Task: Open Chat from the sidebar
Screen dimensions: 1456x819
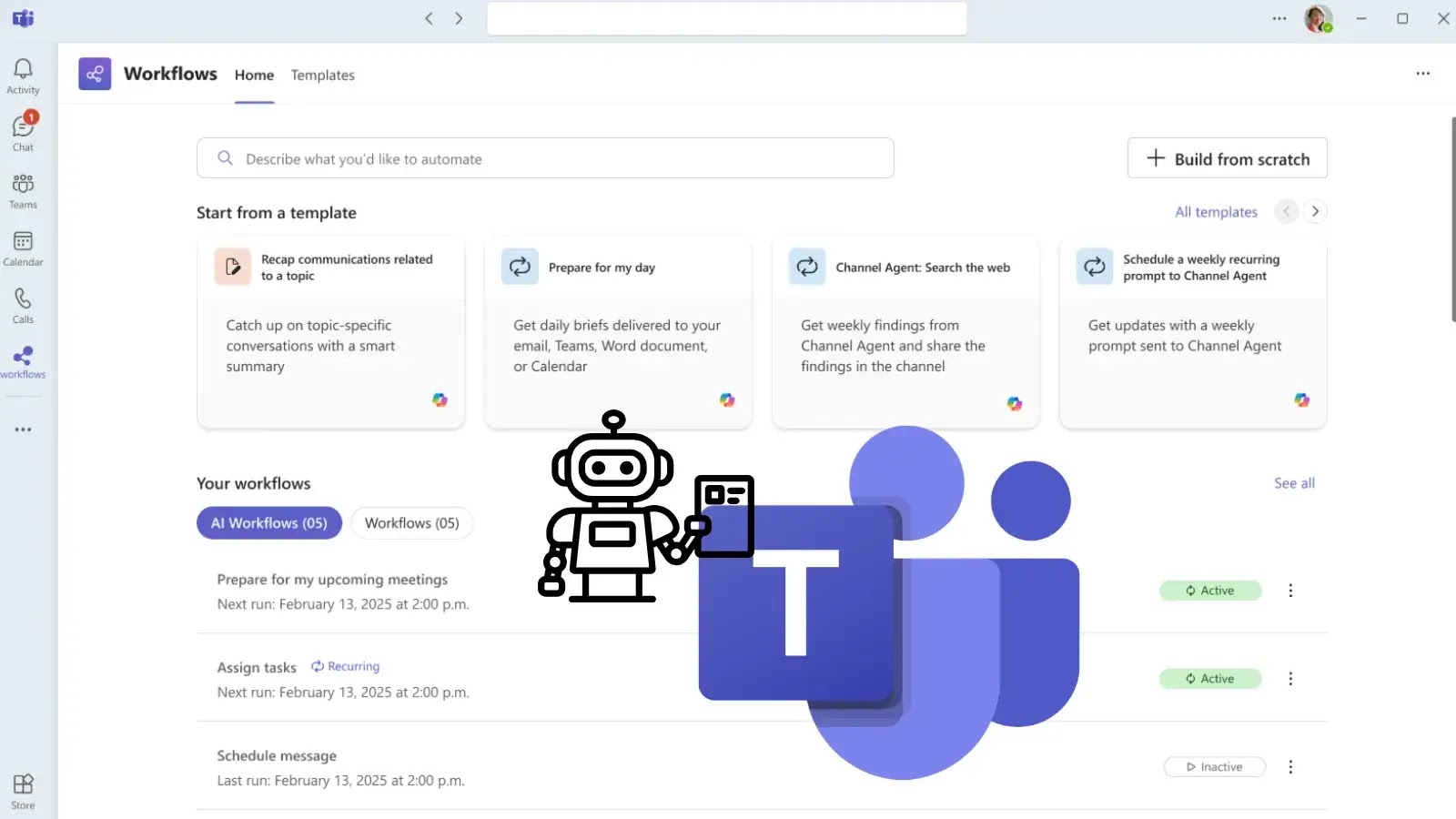Action: (23, 130)
